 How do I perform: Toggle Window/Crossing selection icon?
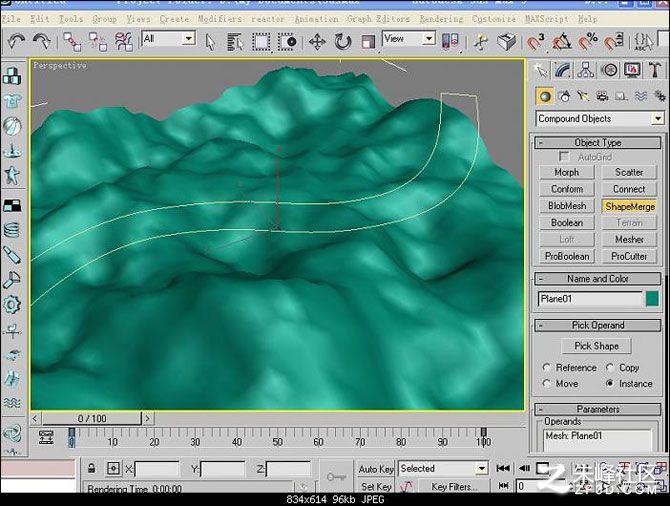287,42
